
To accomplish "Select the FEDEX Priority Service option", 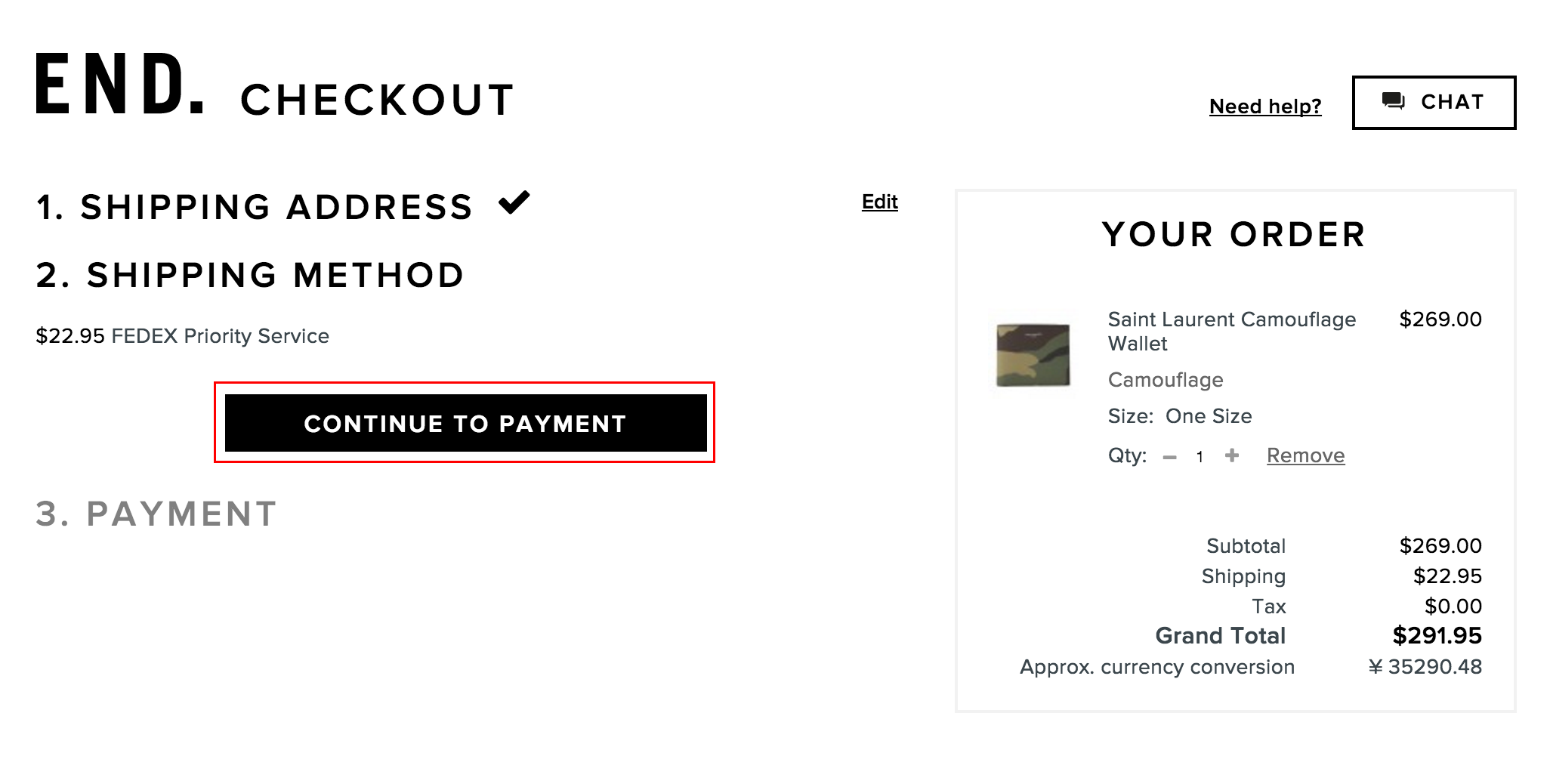I will pos(182,336).
